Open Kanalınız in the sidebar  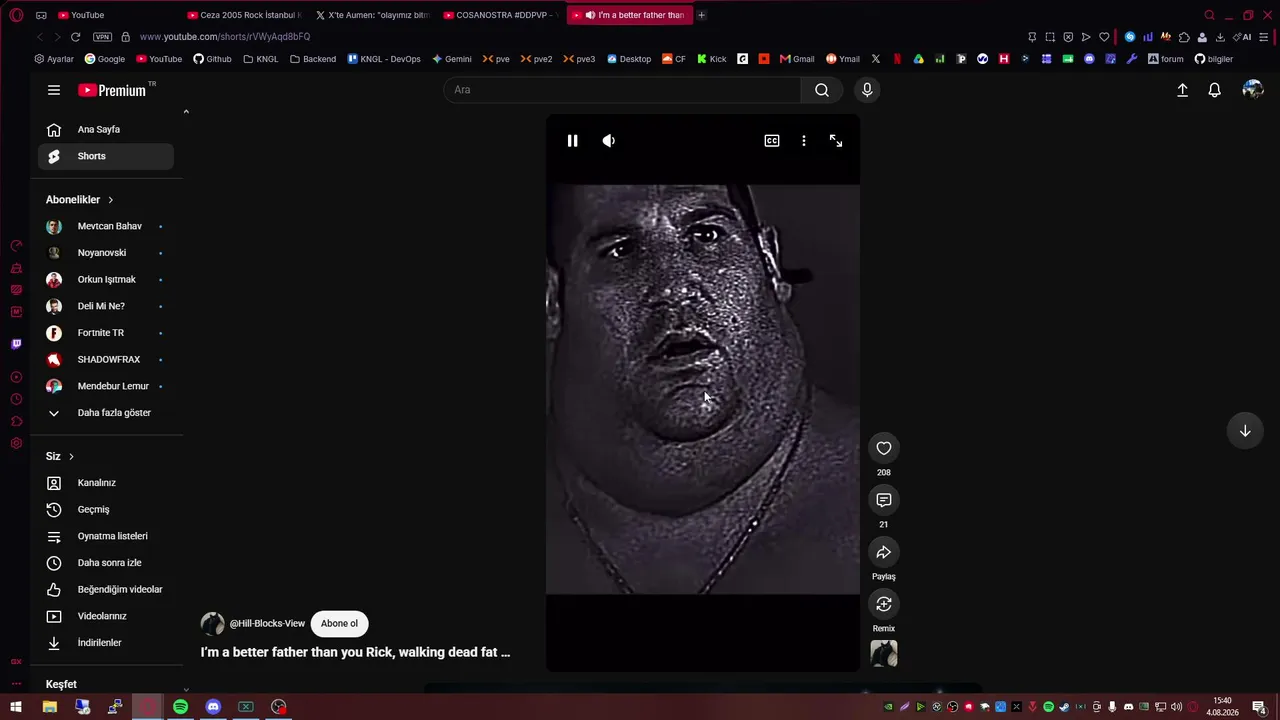tap(106, 483)
